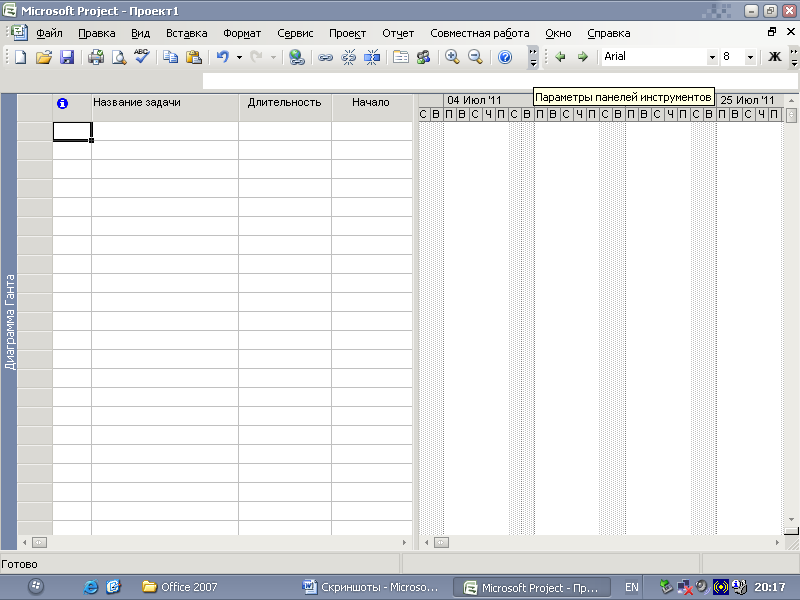The width and height of the screenshot is (800, 600).
Task: Create a new project file
Action: 20,57
